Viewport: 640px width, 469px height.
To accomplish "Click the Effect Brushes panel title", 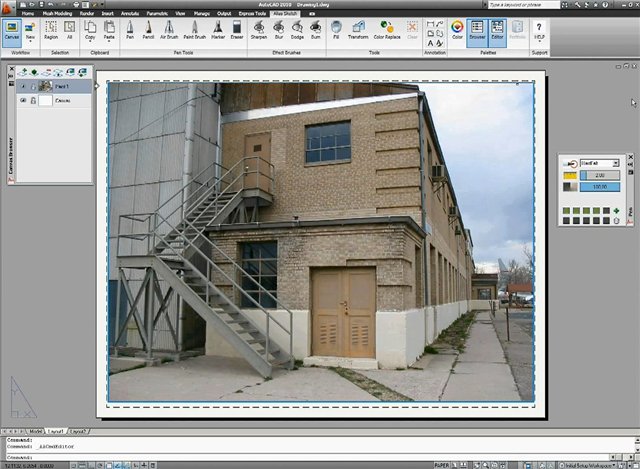I will pyautogui.click(x=287, y=53).
